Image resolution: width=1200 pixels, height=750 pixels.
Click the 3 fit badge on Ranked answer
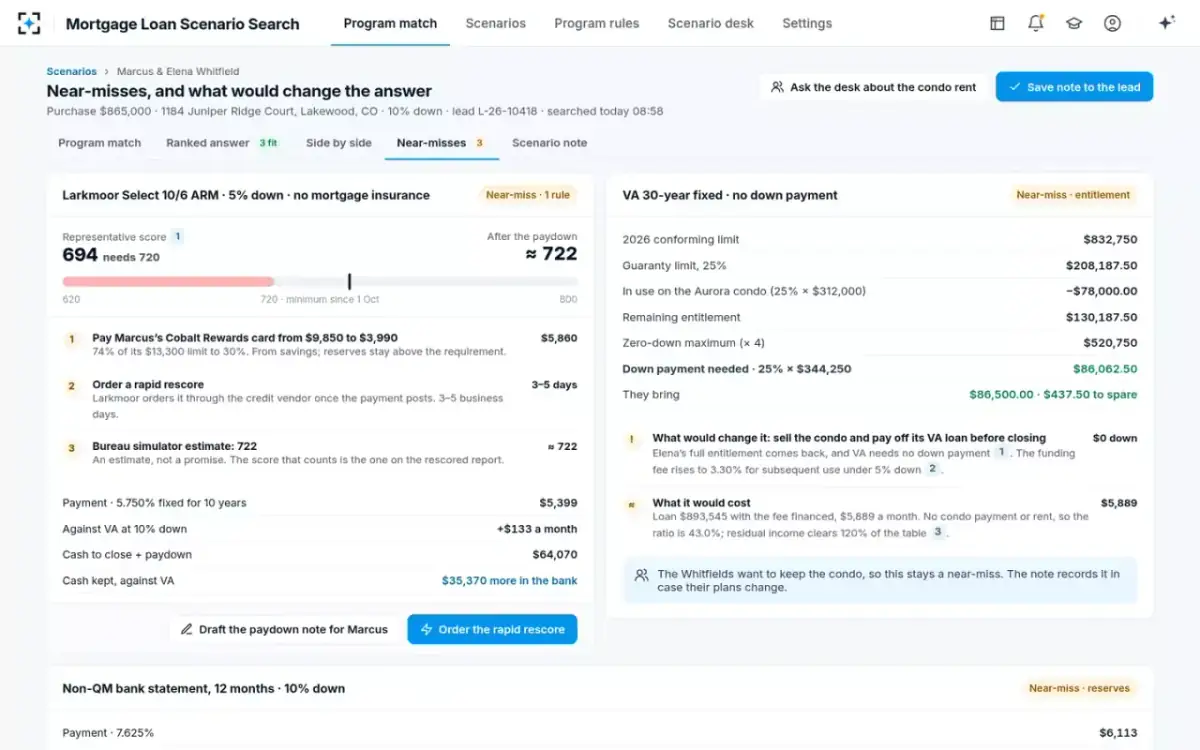(x=268, y=143)
